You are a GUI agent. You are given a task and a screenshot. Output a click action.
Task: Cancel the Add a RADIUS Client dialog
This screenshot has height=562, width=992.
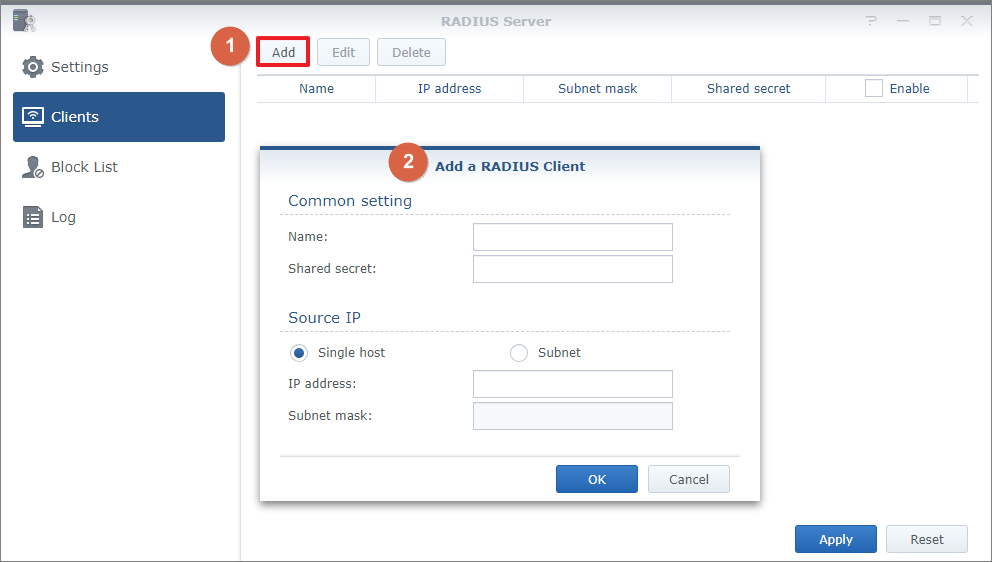(x=689, y=479)
